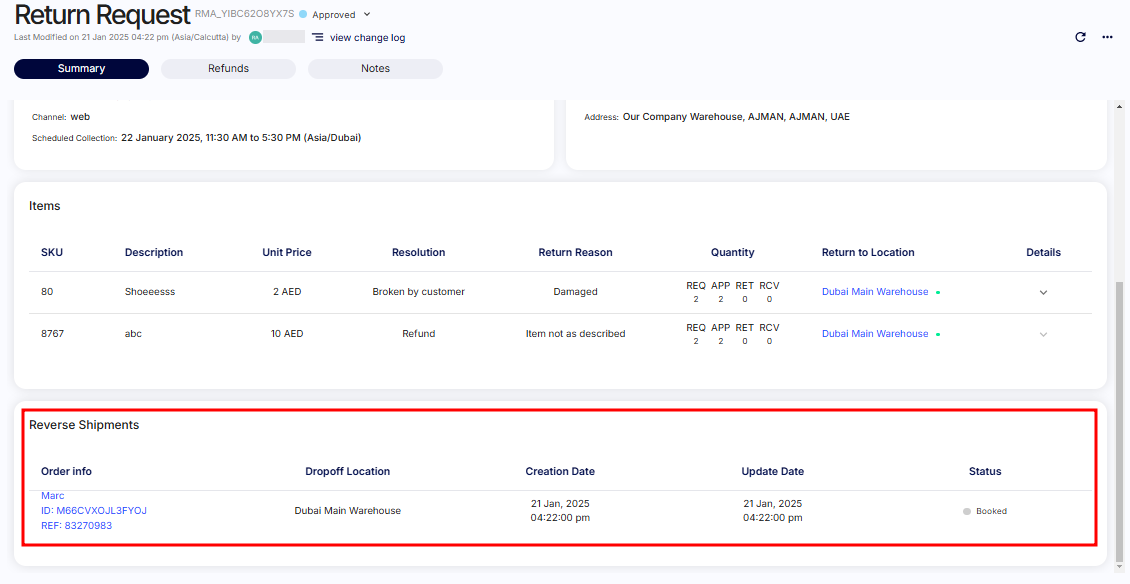Click the view change log list icon
Screen dimensions: 1130x584
coord(317,37)
